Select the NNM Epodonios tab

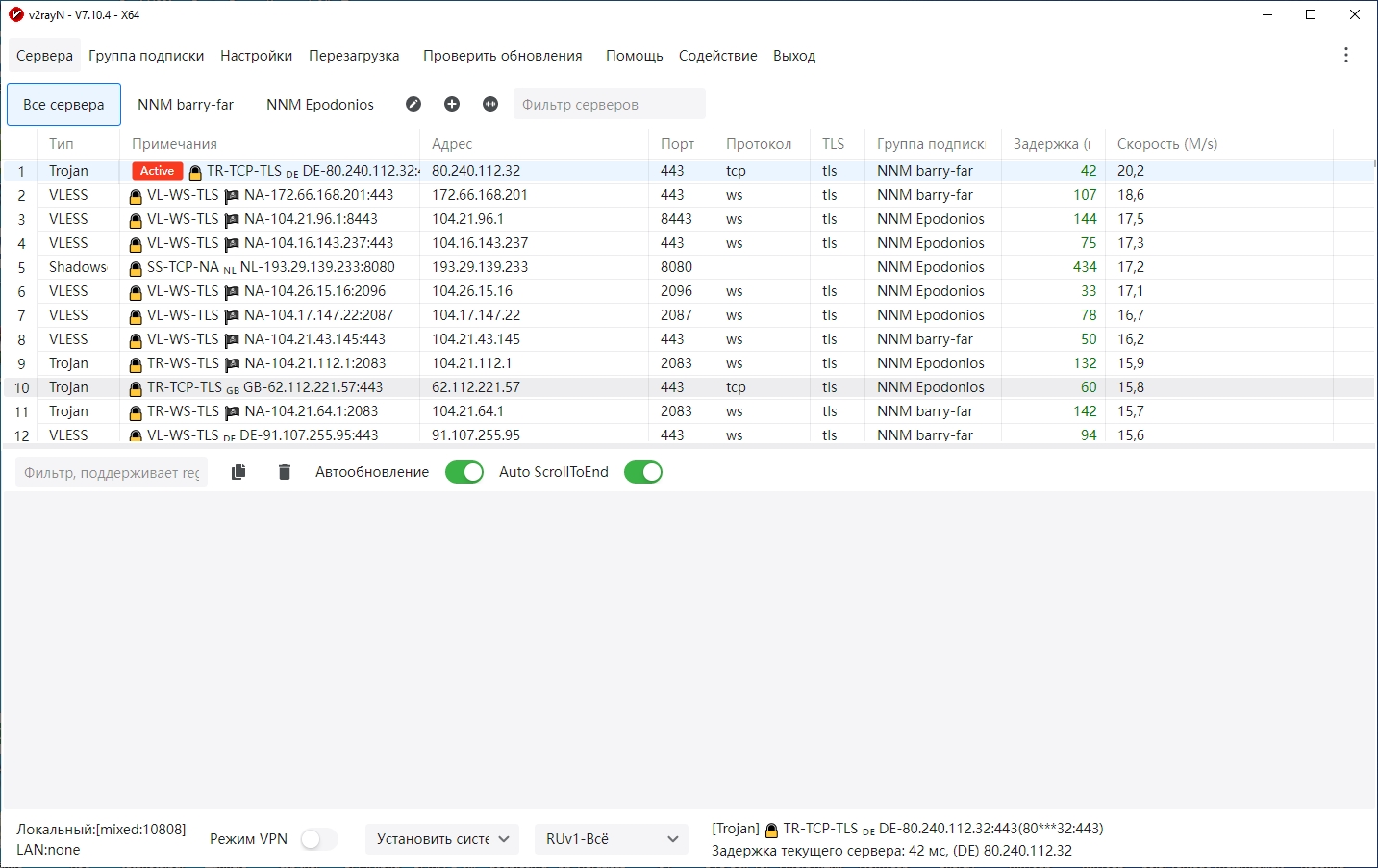pos(320,105)
